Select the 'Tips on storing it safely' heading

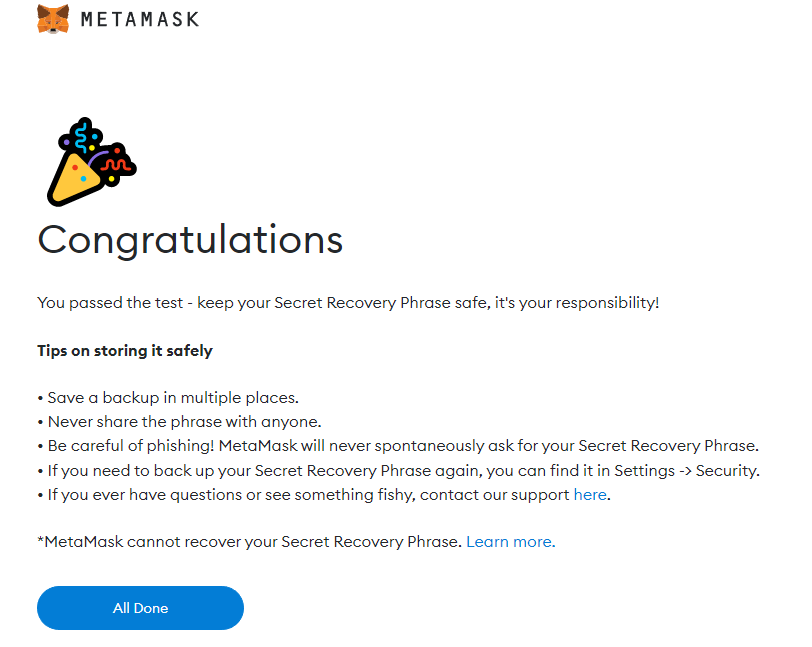(x=125, y=351)
